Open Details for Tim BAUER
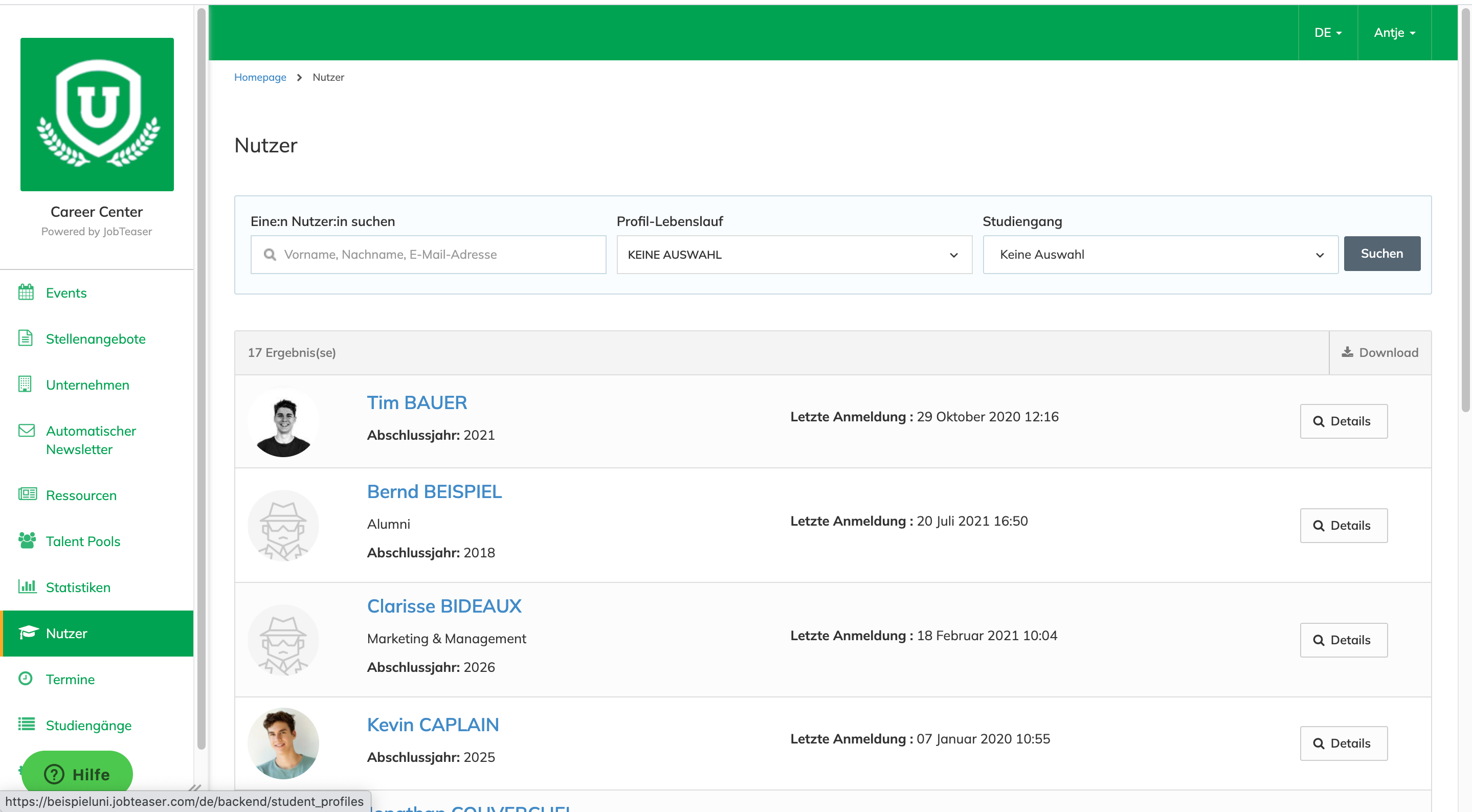1472x812 pixels. point(1344,422)
